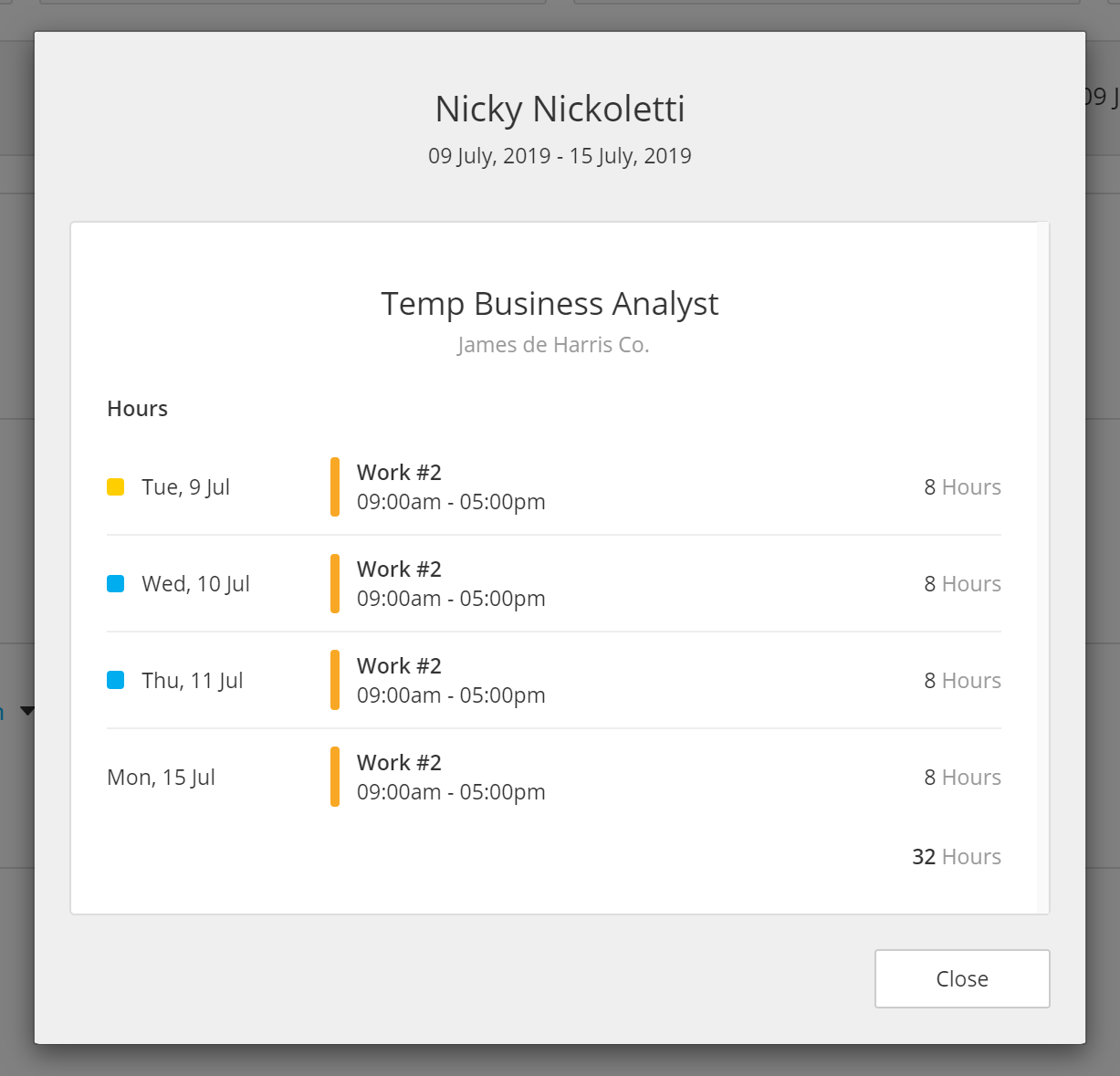
Task: Click the Close button
Action: coord(961,978)
